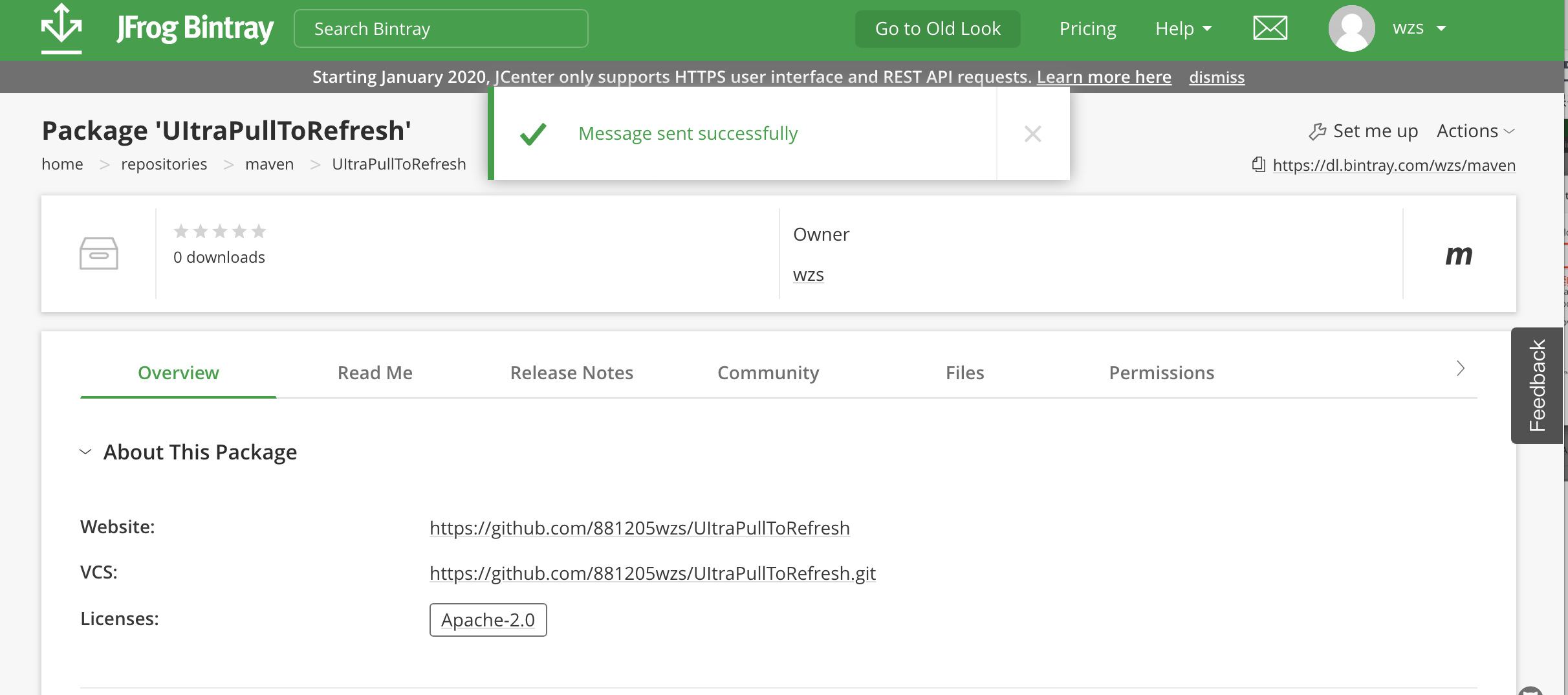1568x695 pixels.
Task: Click the JFrog Bintray wordmark
Action: 195,28
